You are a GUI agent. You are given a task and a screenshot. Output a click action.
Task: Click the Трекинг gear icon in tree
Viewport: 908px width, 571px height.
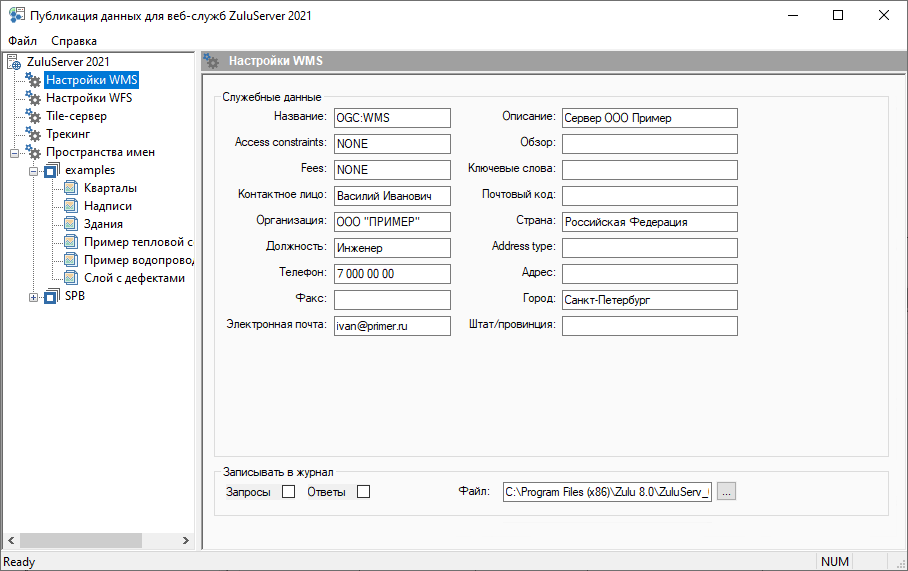[x=33, y=134]
